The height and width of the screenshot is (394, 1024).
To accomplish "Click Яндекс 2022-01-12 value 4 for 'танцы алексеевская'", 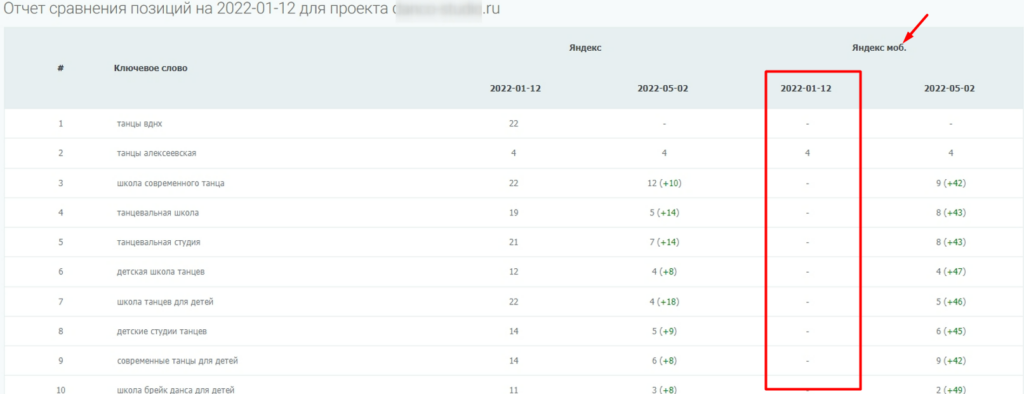I will coord(514,154).
